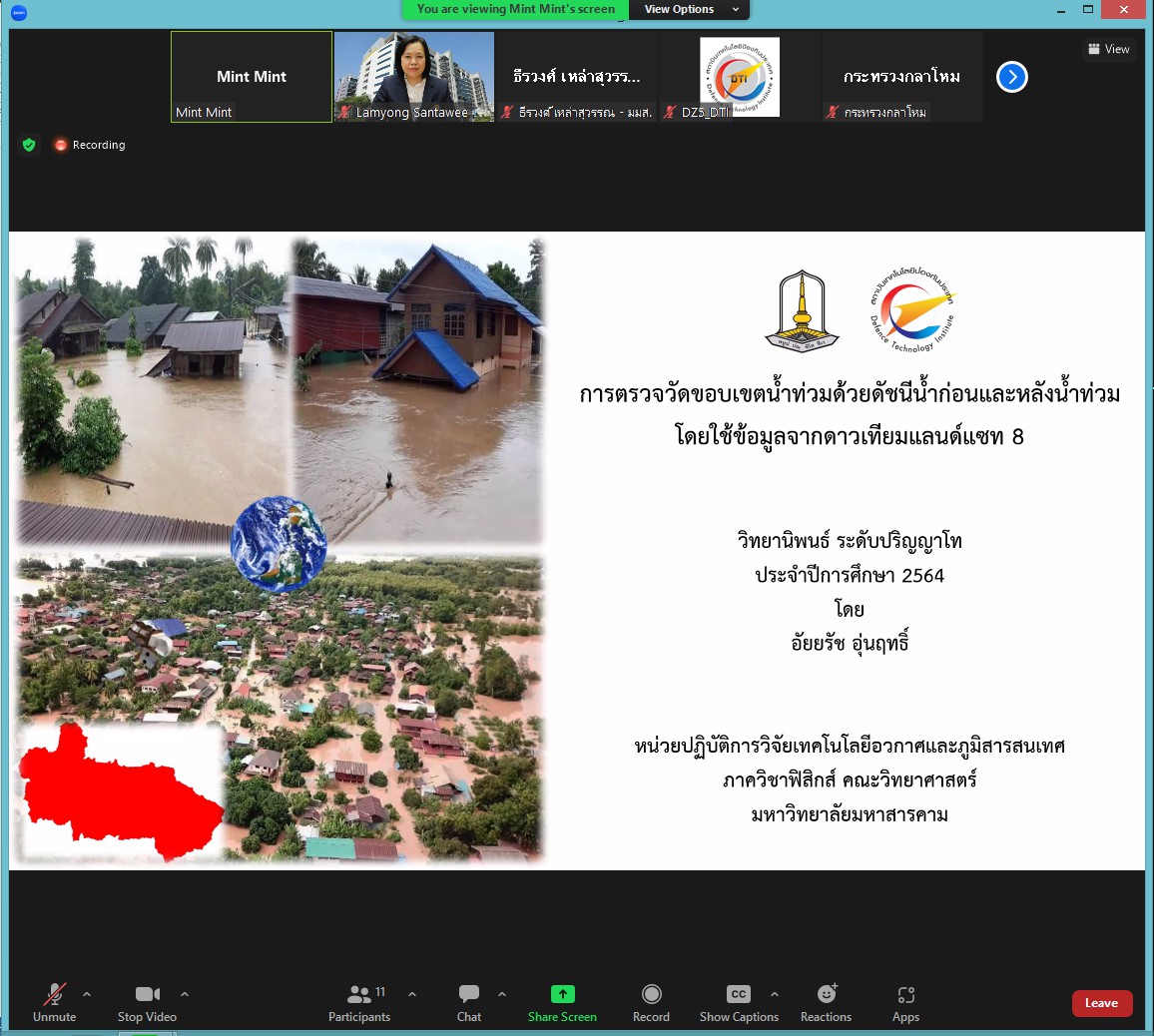Image resolution: width=1154 pixels, height=1036 pixels.
Task: Click the Unmute microphone icon
Action: (x=55, y=994)
